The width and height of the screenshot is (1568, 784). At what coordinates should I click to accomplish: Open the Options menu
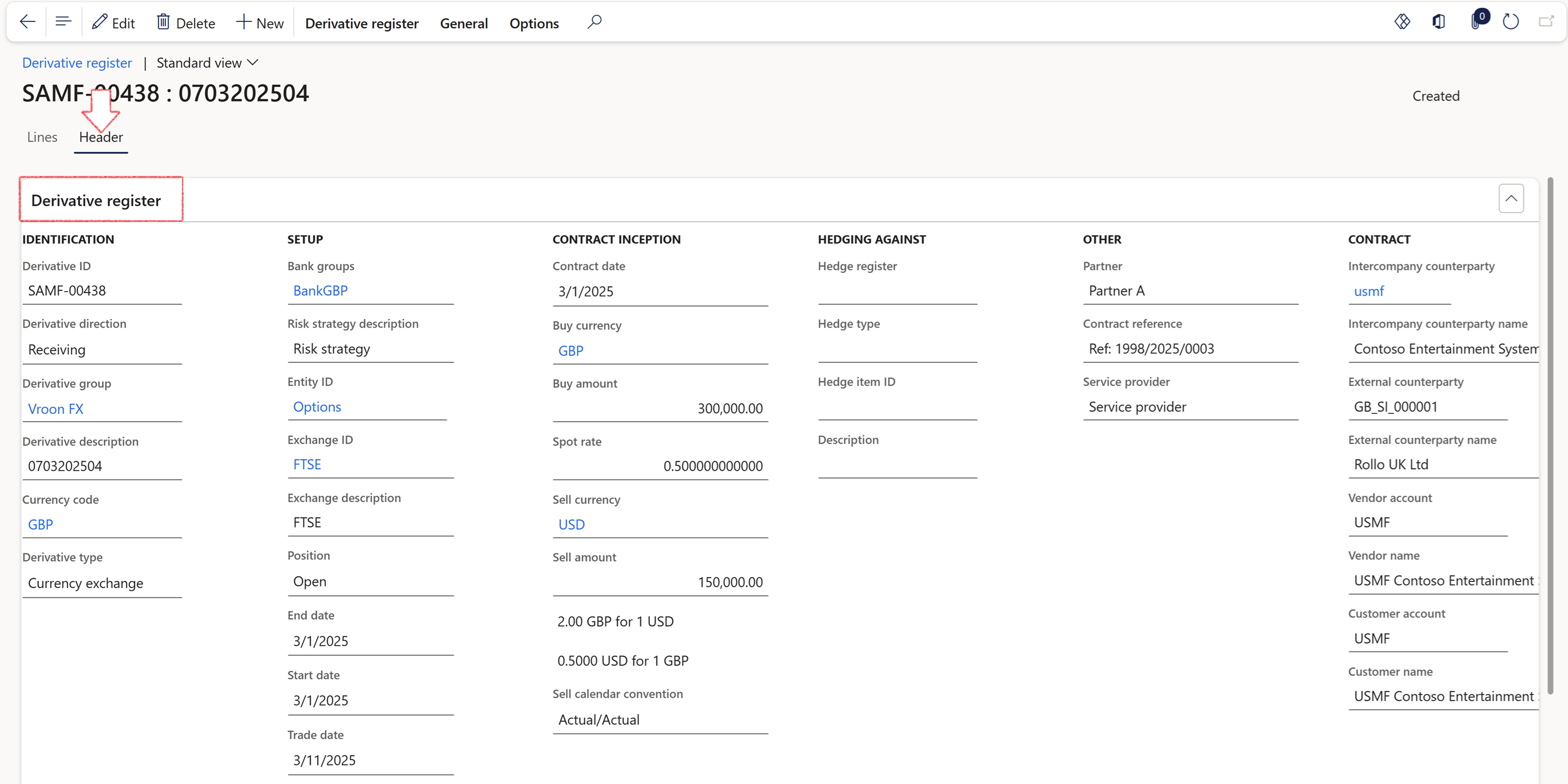(534, 23)
